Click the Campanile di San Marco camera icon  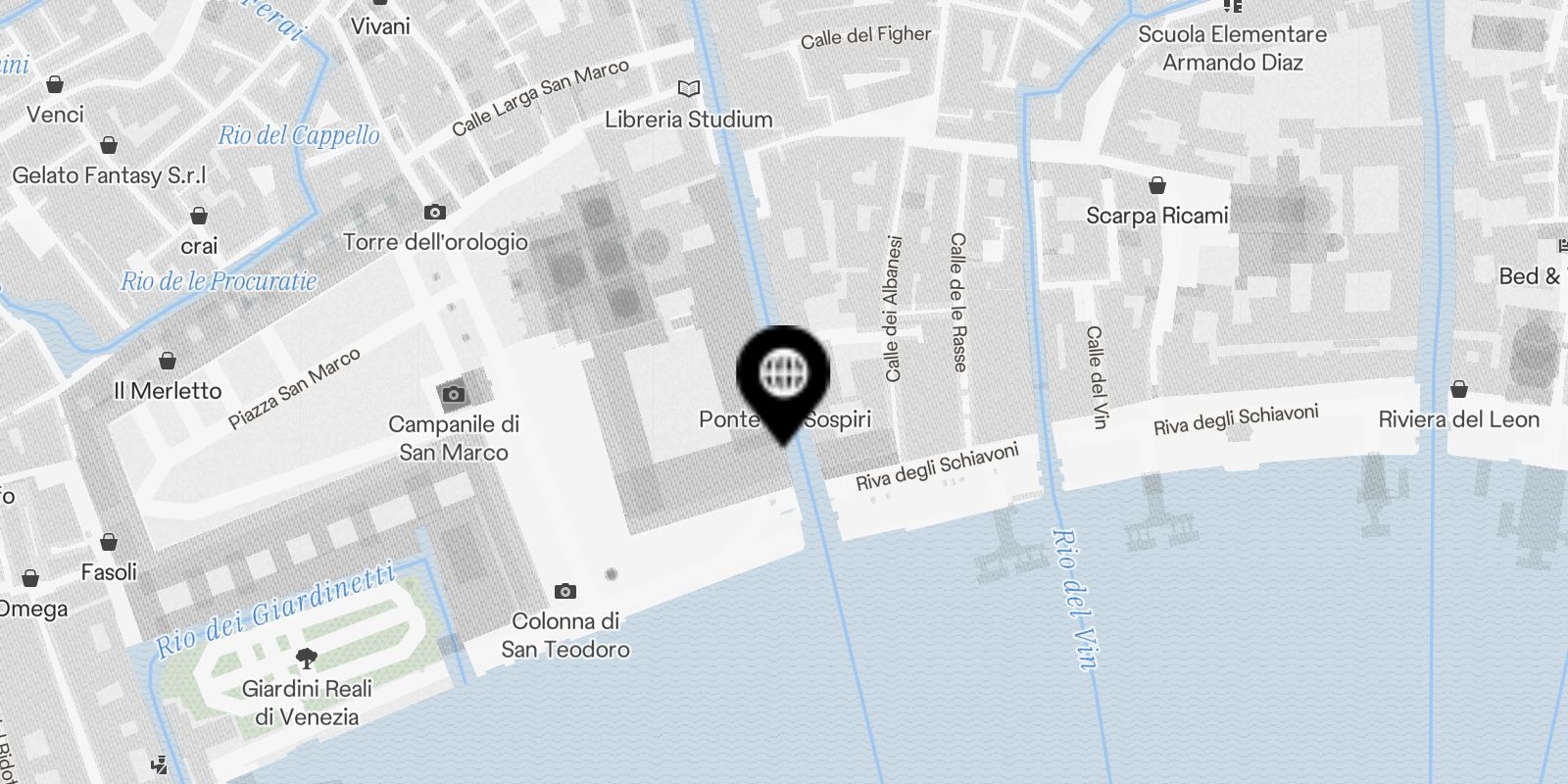pos(453,395)
